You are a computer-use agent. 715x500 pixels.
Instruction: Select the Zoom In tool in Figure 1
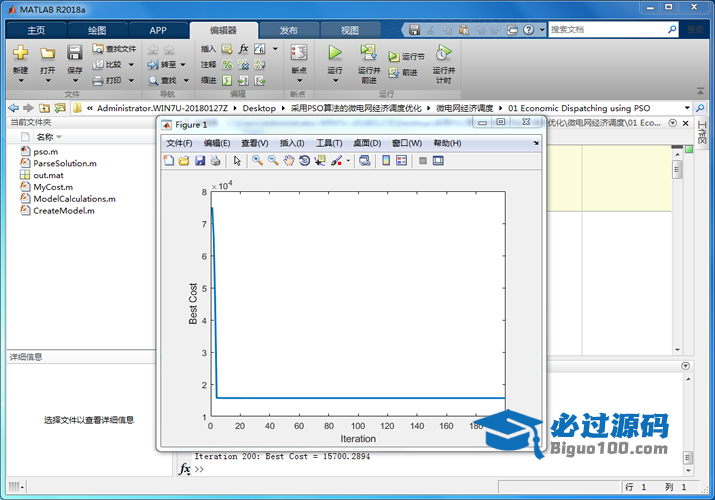(x=258, y=160)
